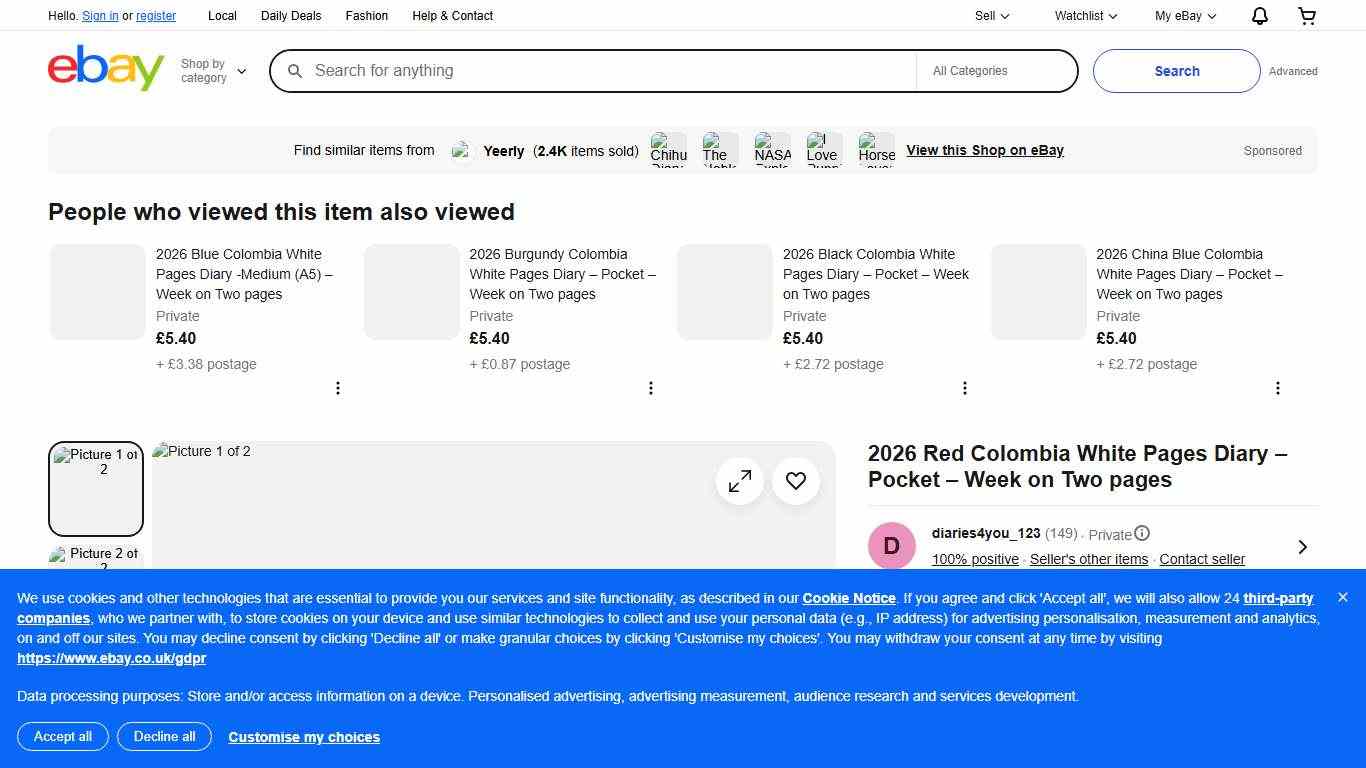Expand the Shop by category dropdown
Screen dimensions: 1366x768
click(x=213, y=71)
